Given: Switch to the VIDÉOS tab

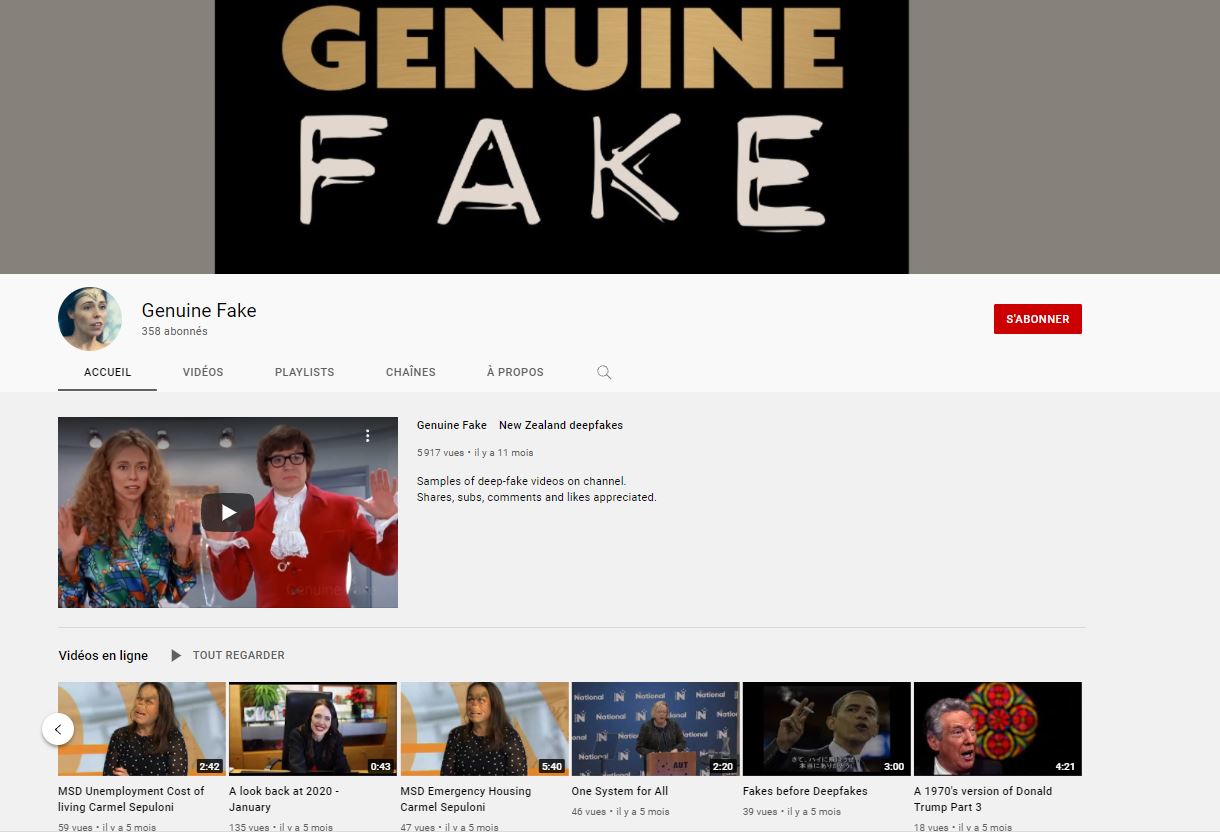Looking at the screenshot, I should coord(203,372).
